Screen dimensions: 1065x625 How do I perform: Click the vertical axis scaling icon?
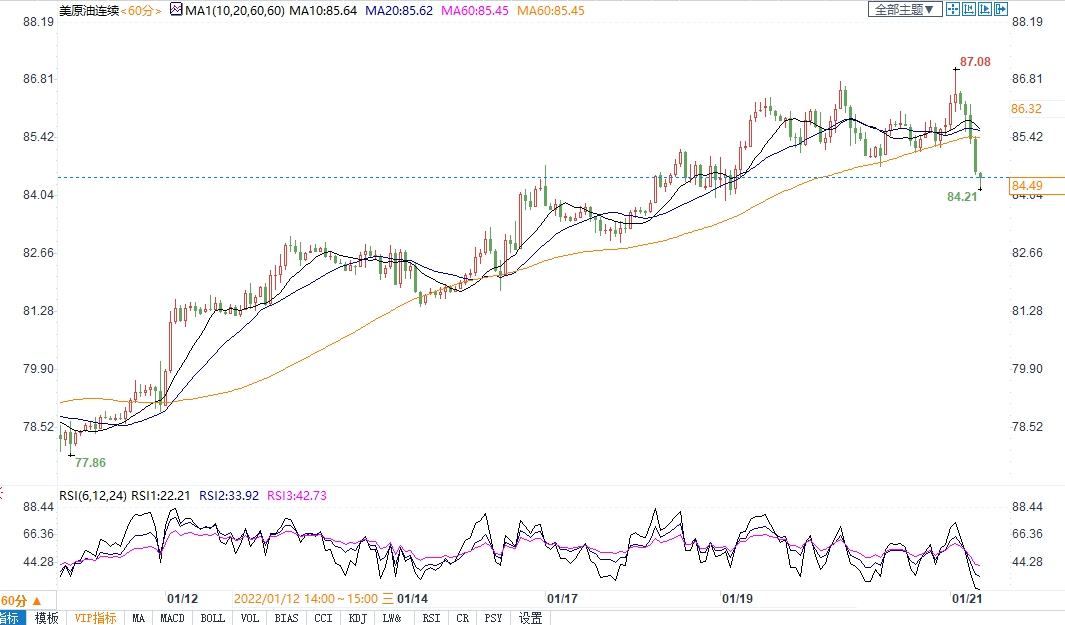coord(985,9)
